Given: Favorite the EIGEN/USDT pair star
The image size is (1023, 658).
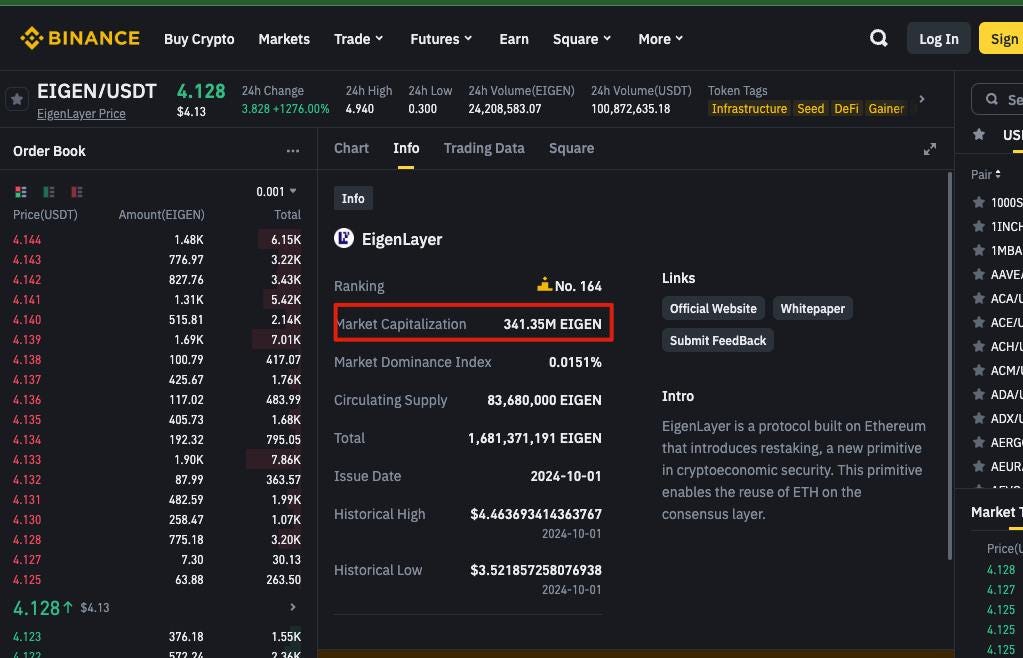Looking at the screenshot, I should pos(17,99).
